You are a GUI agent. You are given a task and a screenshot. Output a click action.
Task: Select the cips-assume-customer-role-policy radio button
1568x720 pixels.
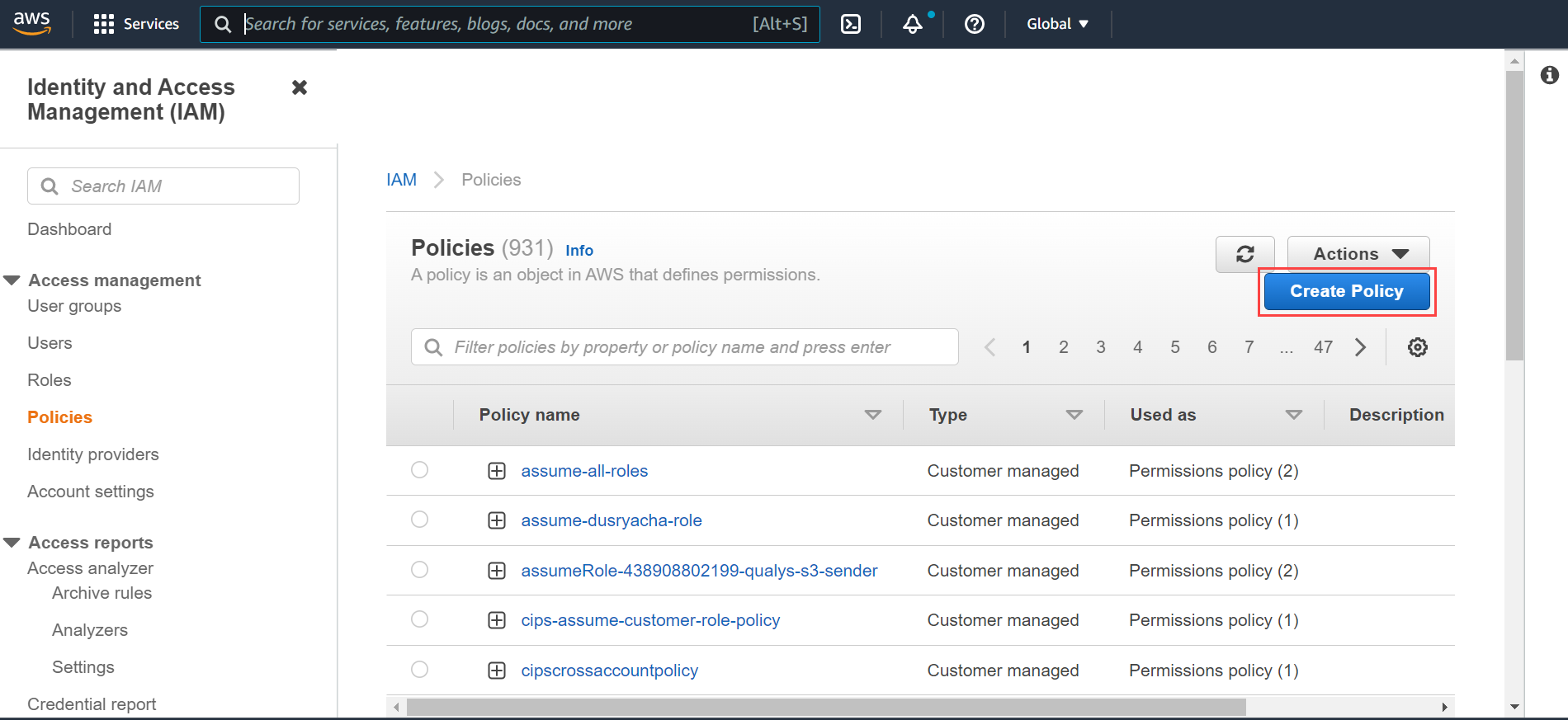[420, 619]
